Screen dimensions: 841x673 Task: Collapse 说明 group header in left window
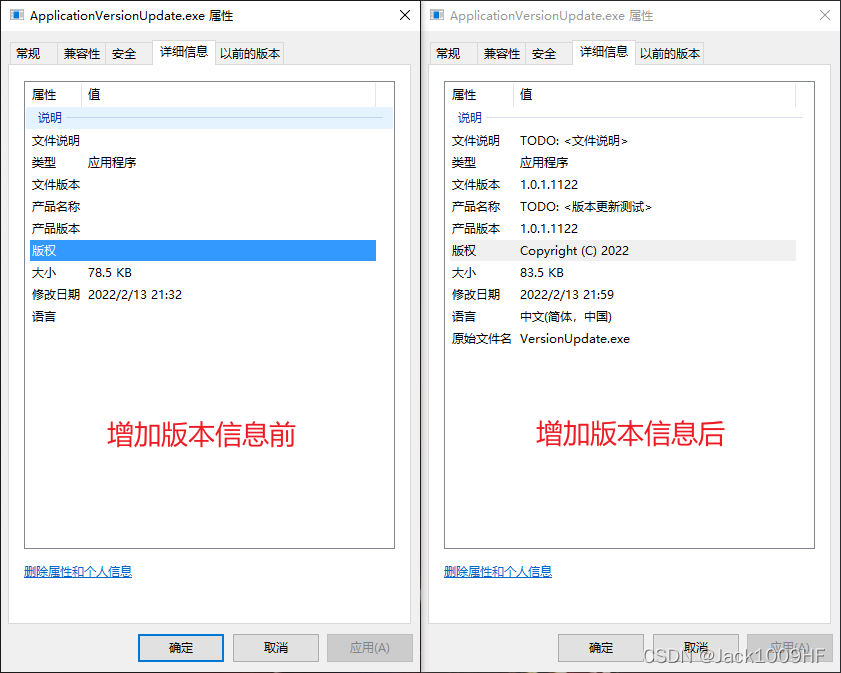tap(209, 117)
